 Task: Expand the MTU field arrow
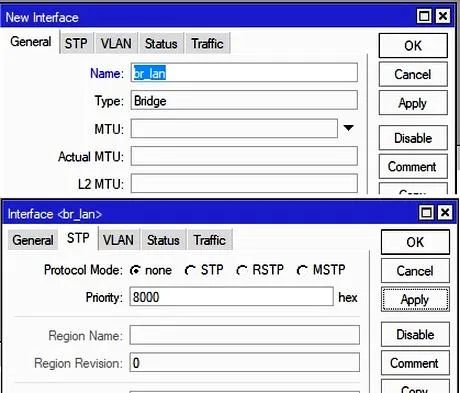click(x=348, y=128)
